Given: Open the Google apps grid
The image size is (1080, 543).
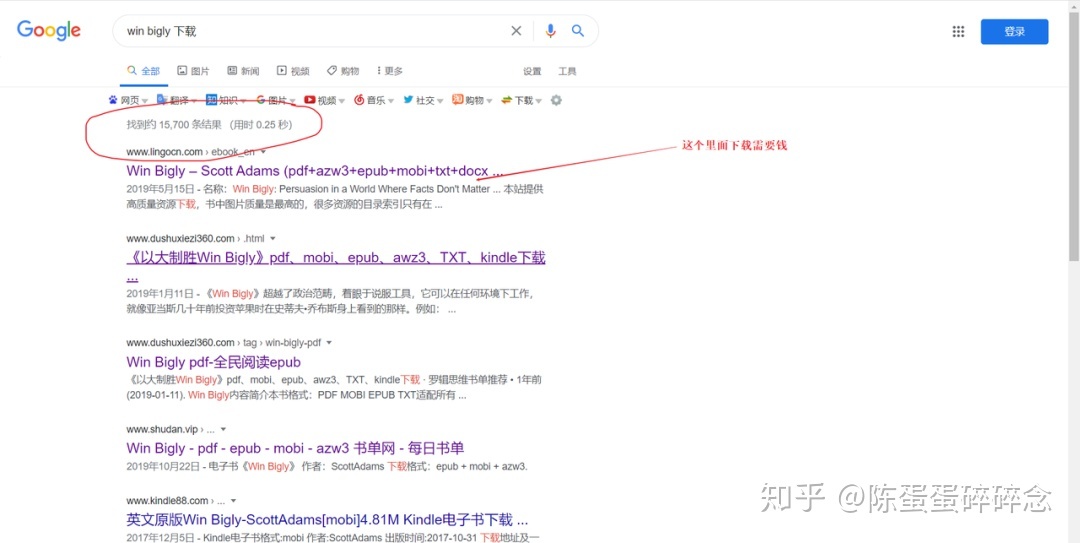Looking at the screenshot, I should point(958,32).
